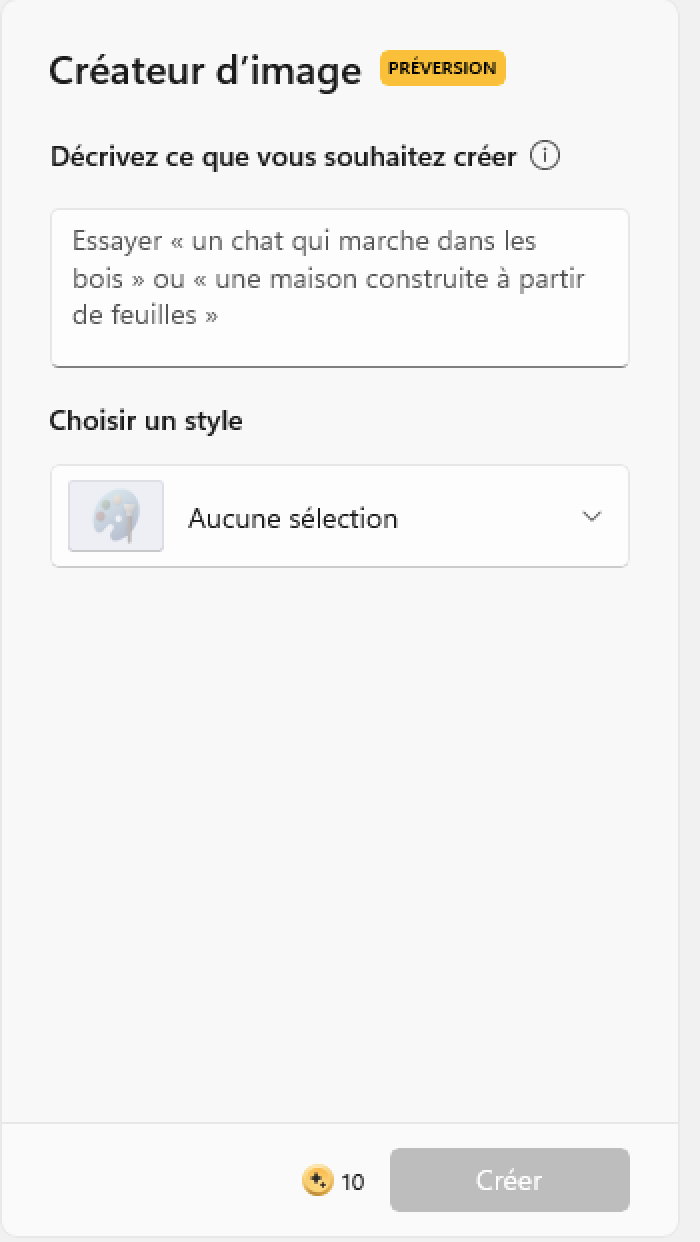Check remaining credits via the coin icon
This screenshot has width=700, height=1242.
317,1181
